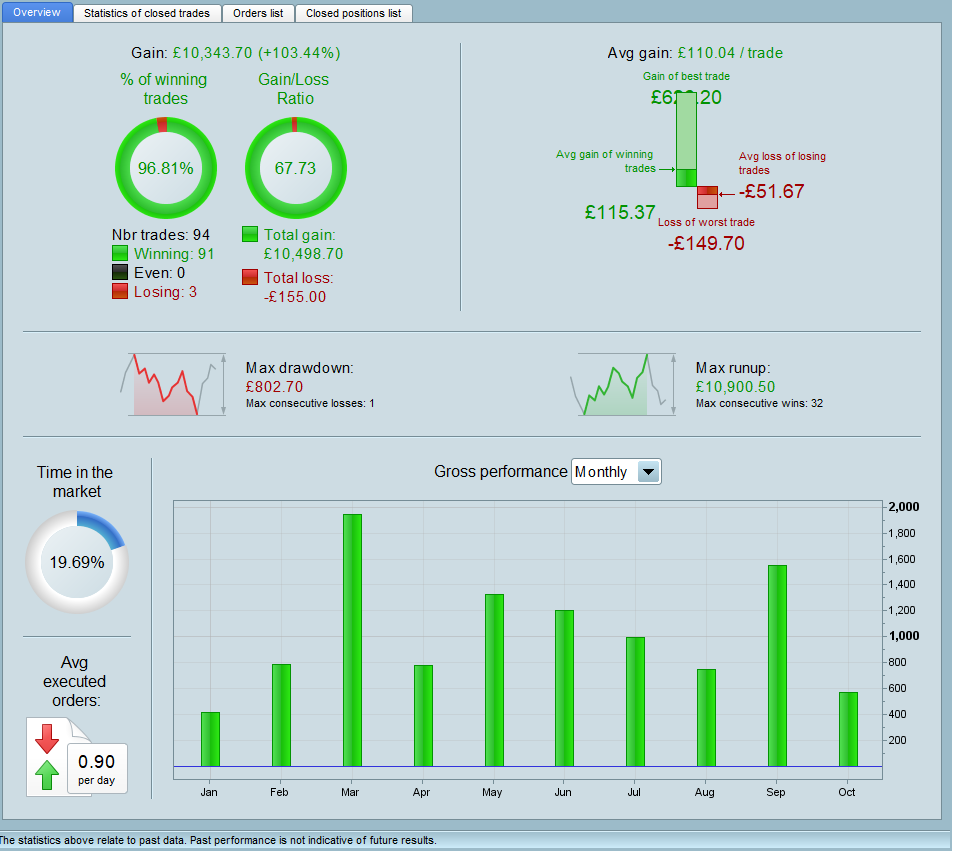Click the -£51.67 avg loss value
Viewport: 956px width, 851px height.
point(772,191)
